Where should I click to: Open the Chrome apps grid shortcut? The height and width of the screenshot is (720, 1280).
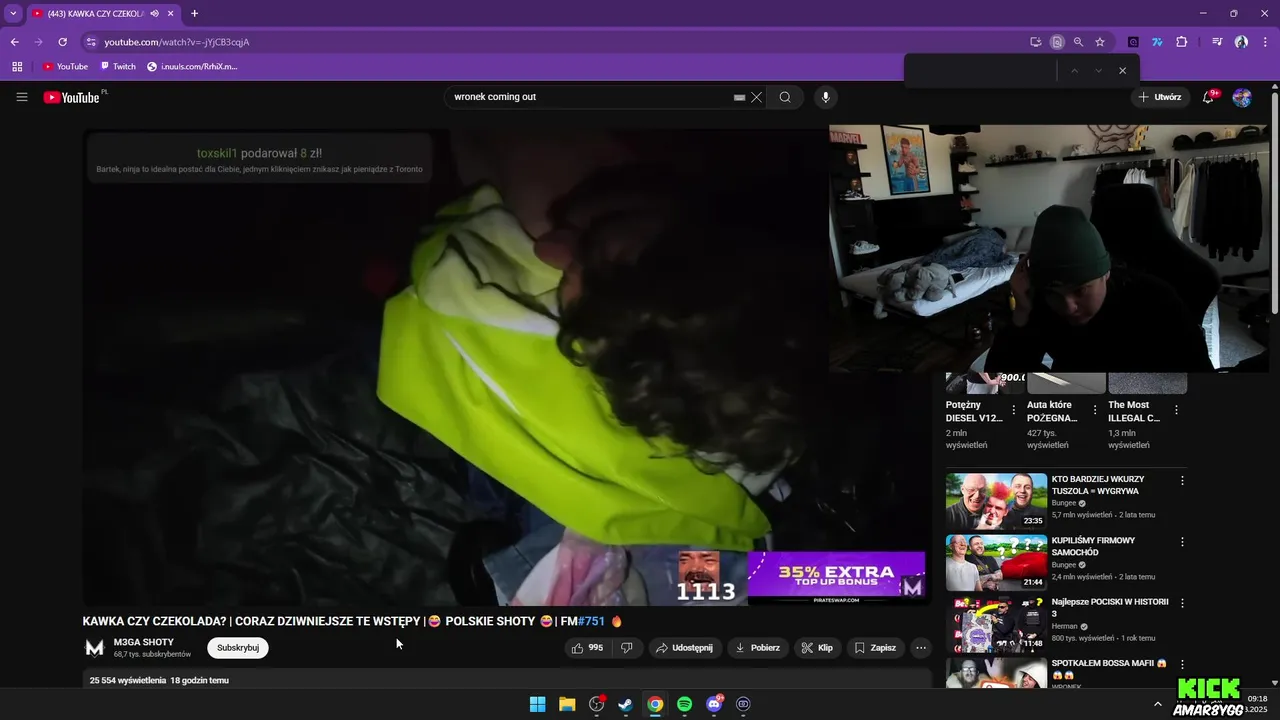[x=17, y=67]
